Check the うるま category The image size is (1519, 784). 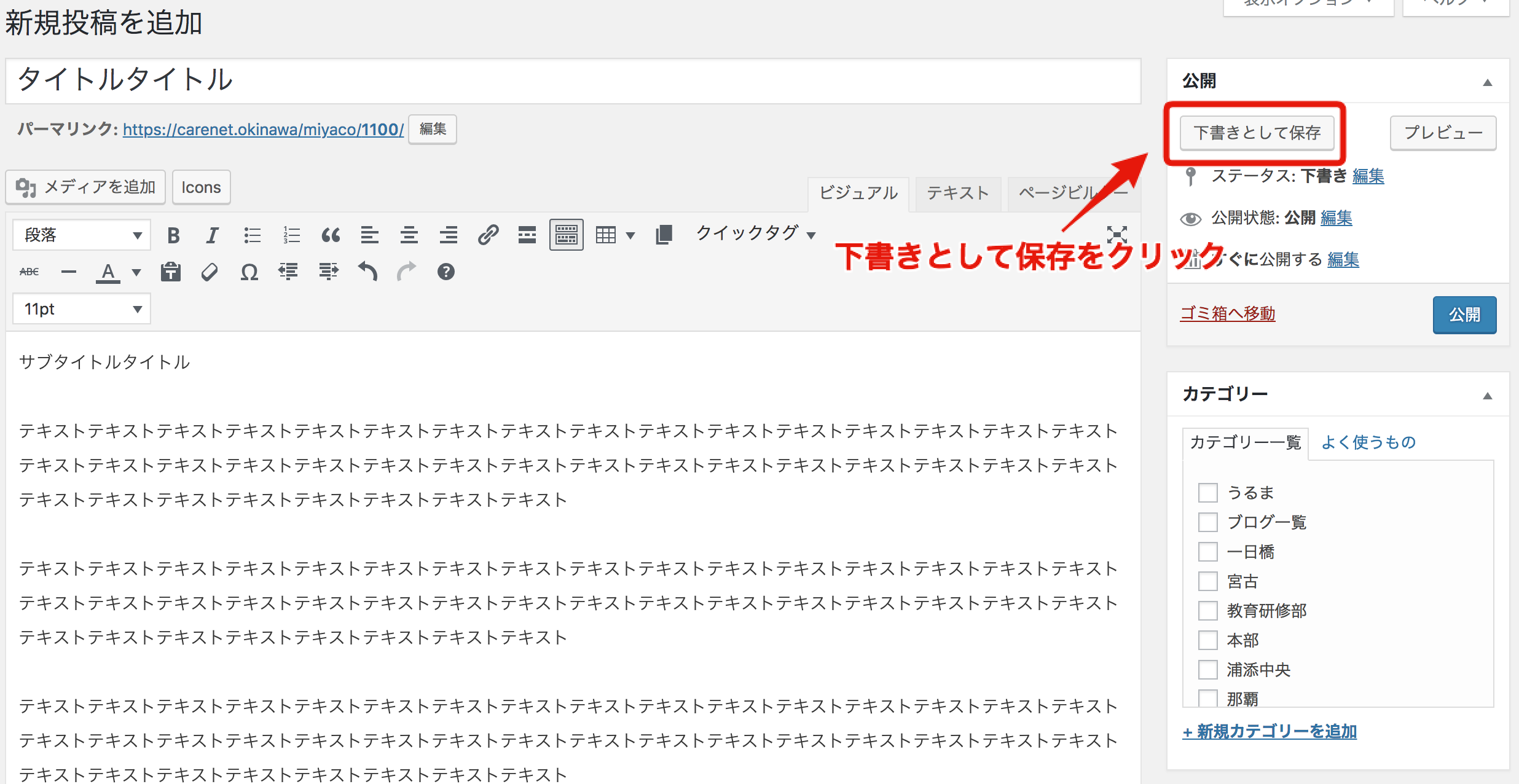[1207, 493]
